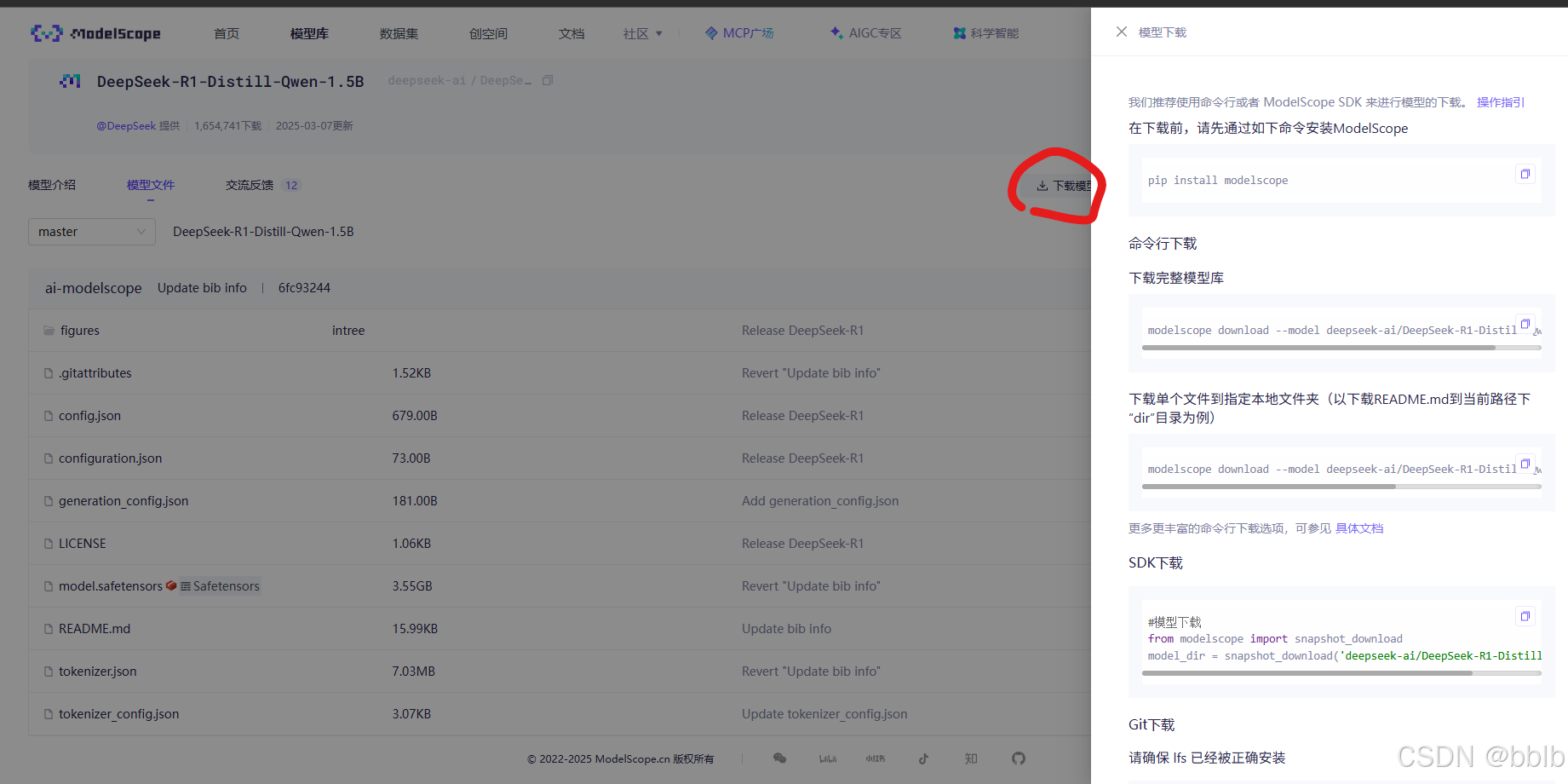Click the config.json file icon

(49, 416)
